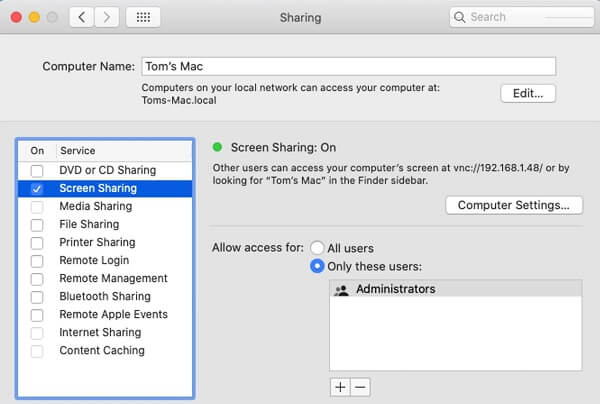Select Bluetooth Sharing in service list
The height and width of the screenshot is (404, 600).
point(105,296)
